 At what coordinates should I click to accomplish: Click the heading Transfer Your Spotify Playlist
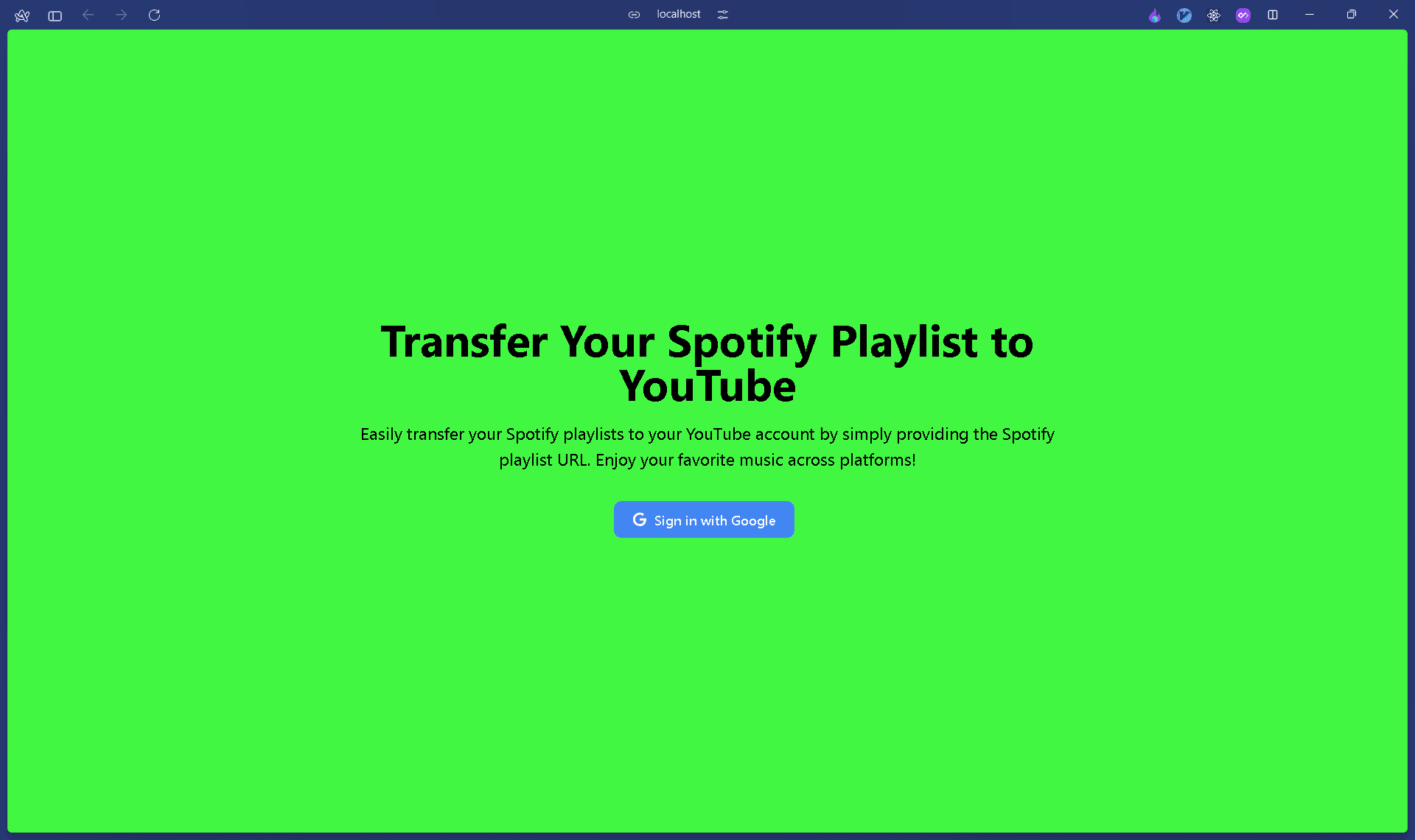click(707, 364)
